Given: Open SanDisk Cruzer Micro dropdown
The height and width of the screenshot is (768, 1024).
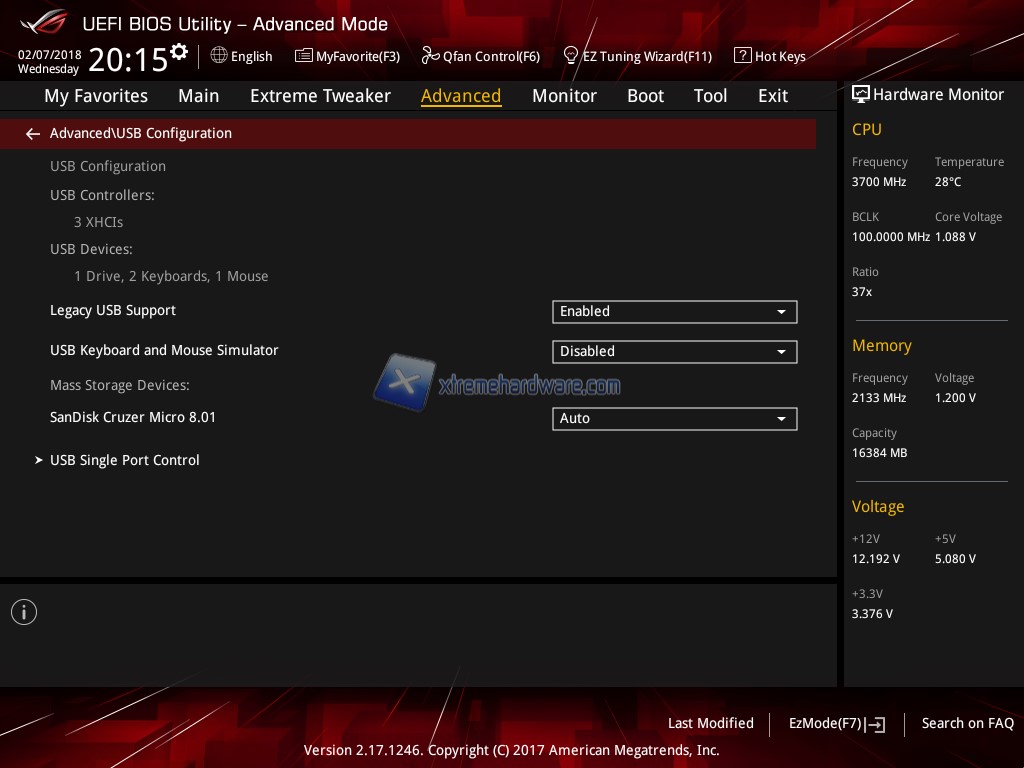Looking at the screenshot, I should point(674,419).
